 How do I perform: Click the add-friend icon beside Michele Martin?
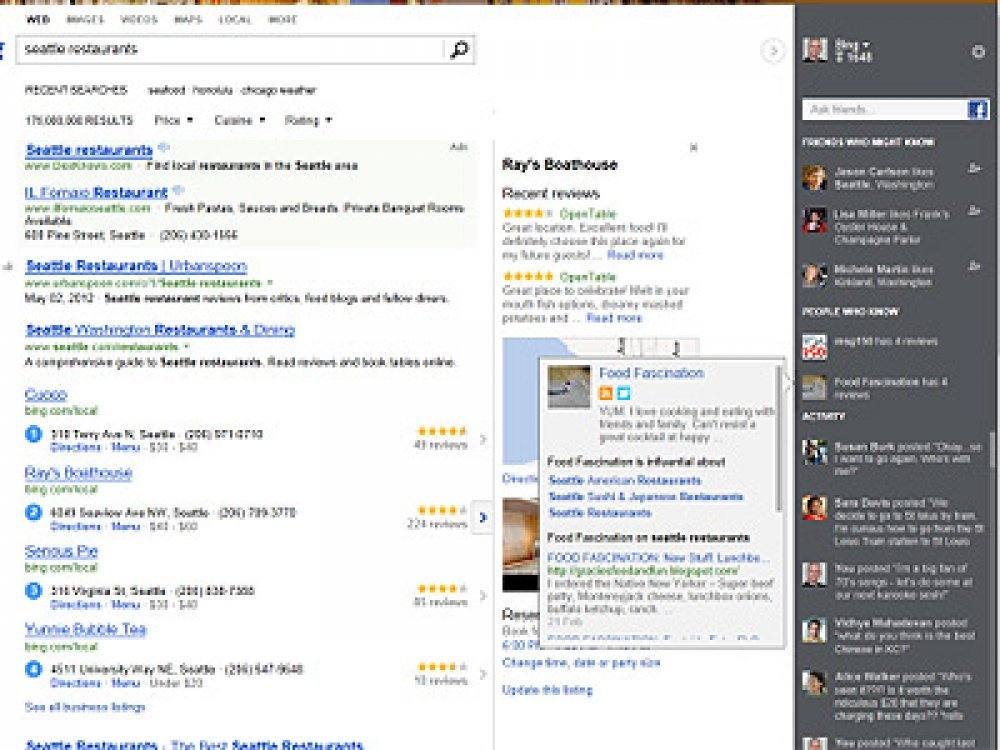tap(973, 265)
